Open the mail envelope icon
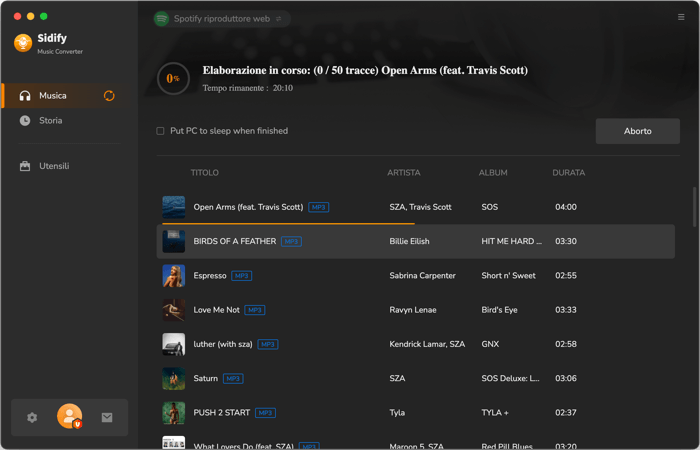700x450 pixels. pos(107,417)
